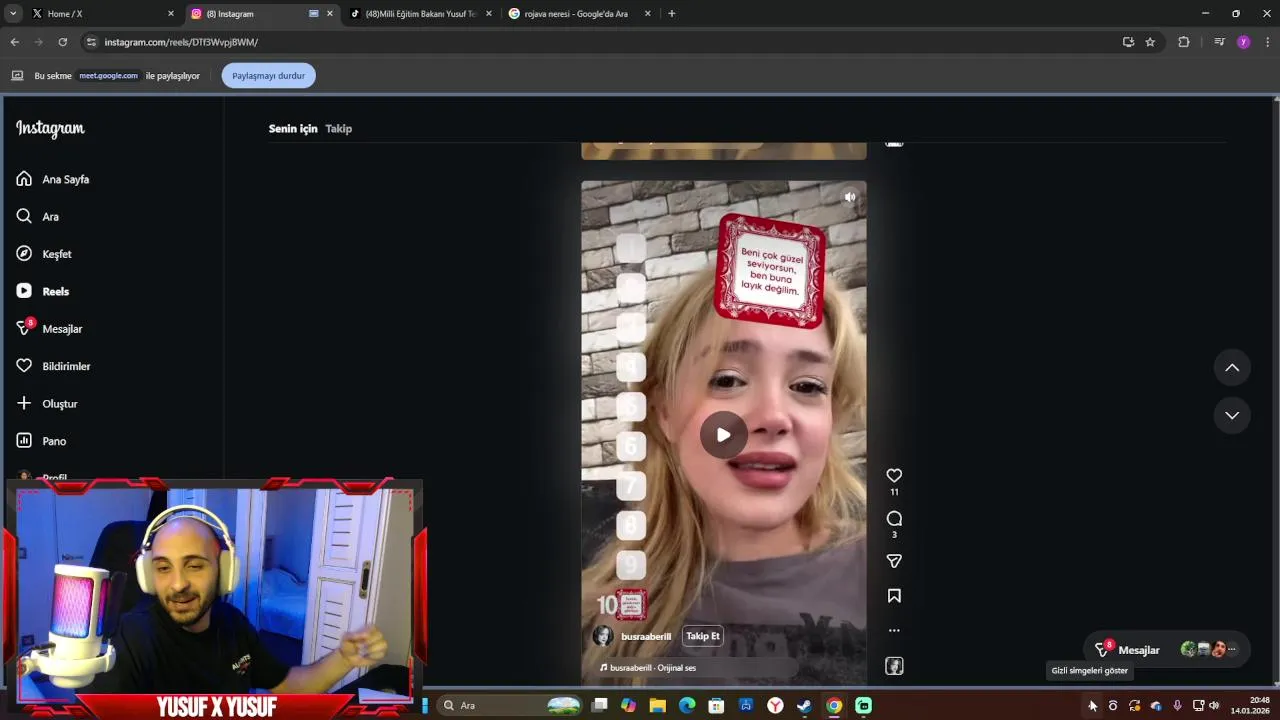Click the audio thumbnail below more options

(894, 666)
